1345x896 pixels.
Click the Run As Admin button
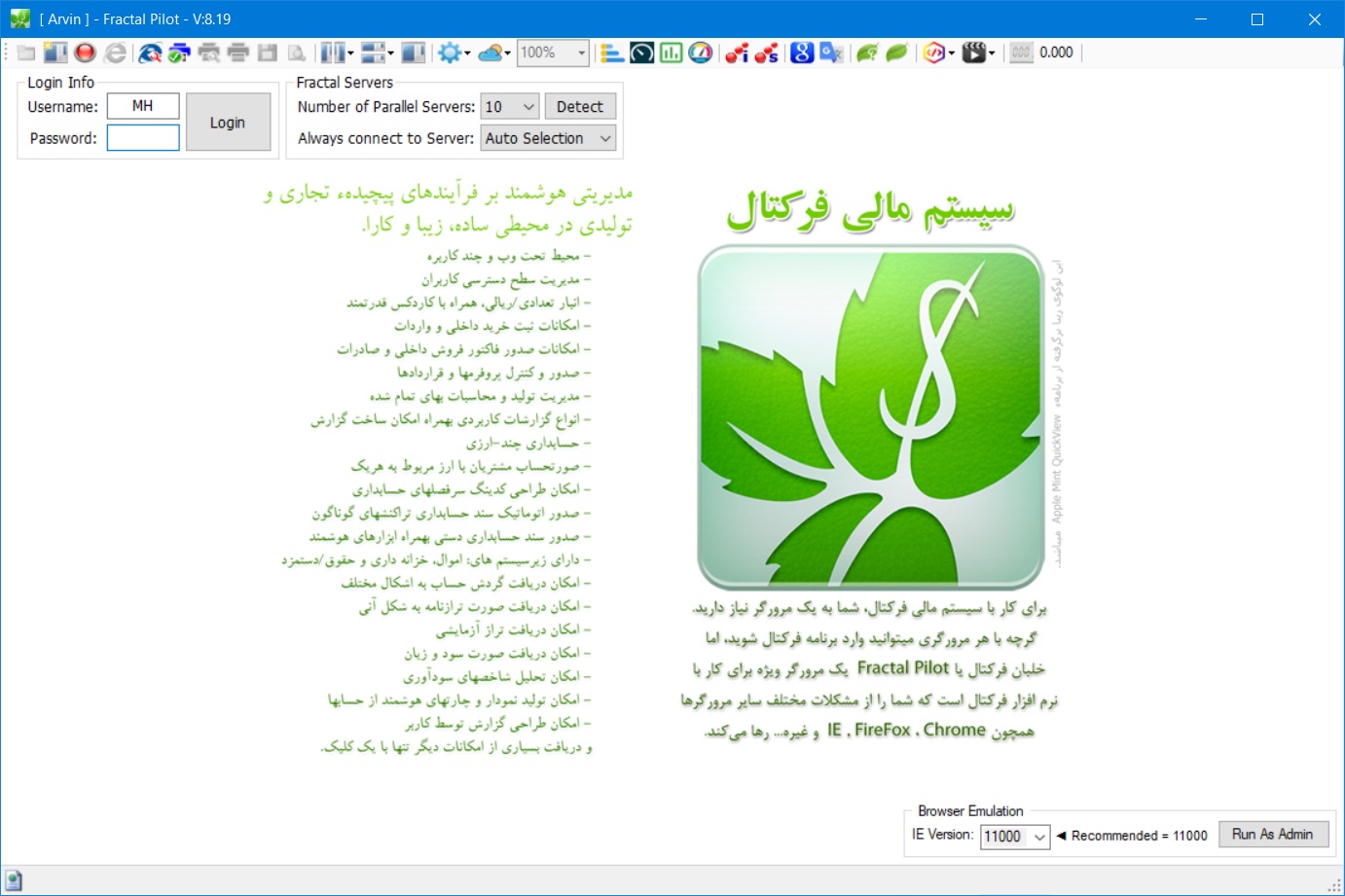click(1273, 835)
